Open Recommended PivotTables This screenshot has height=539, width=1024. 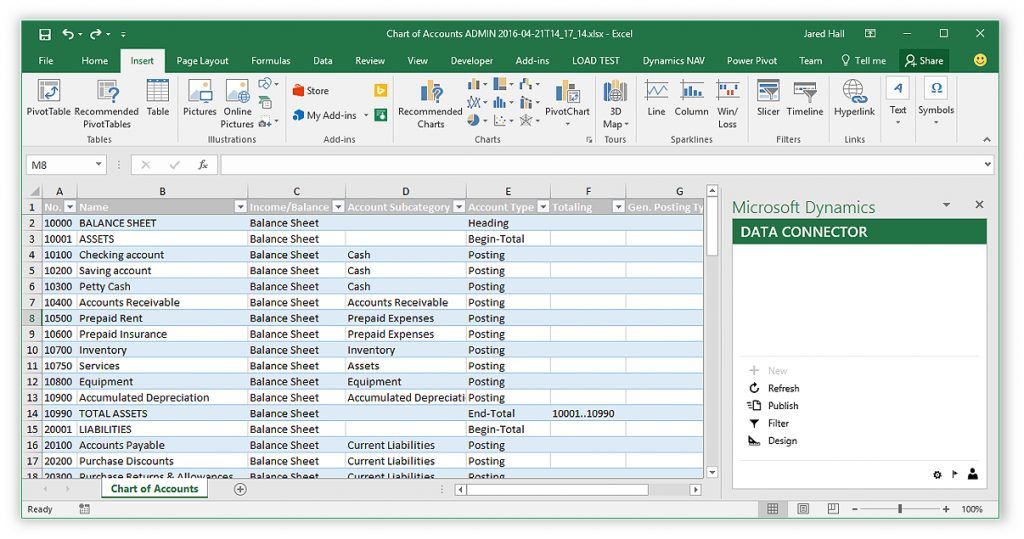[x=106, y=103]
